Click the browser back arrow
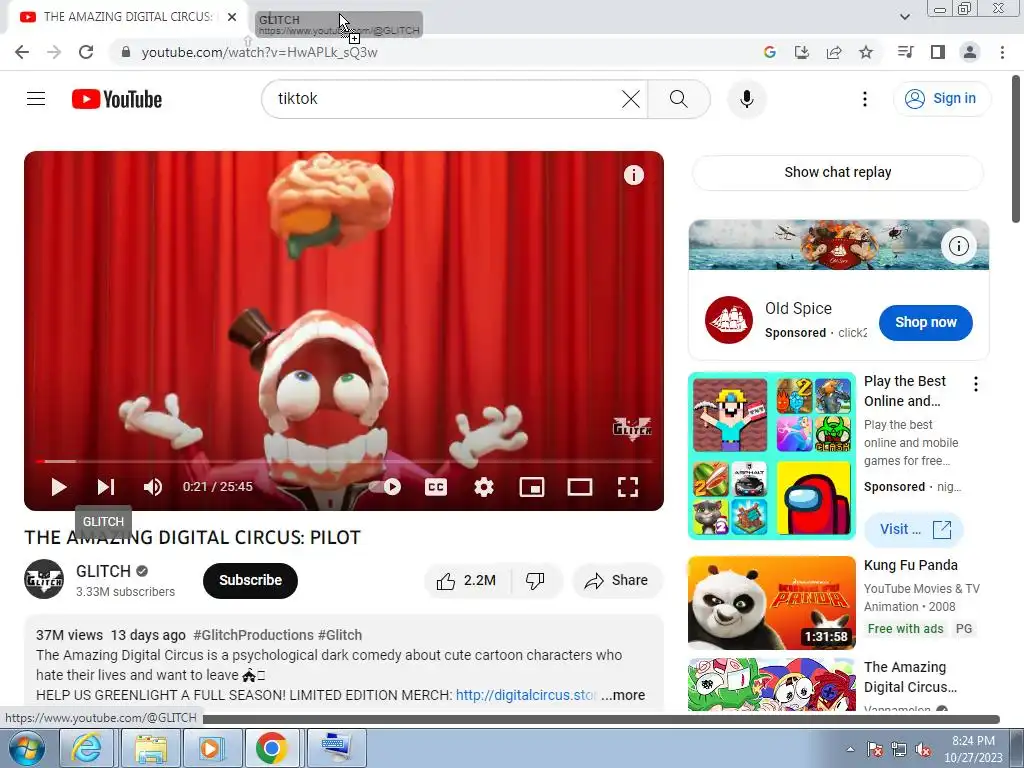Viewport: 1024px width, 768px height. tap(22, 52)
